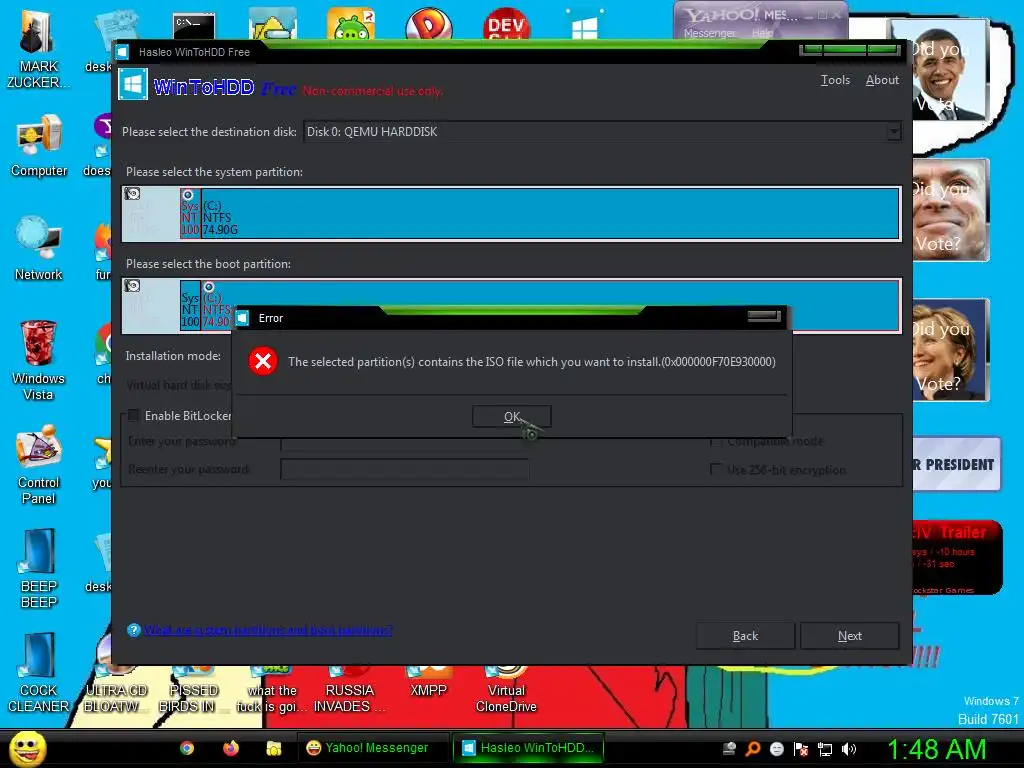The width and height of the screenshot is (1024, 768).
Task: Open the Network desktop icon
Action: click(x=39, y=248)
